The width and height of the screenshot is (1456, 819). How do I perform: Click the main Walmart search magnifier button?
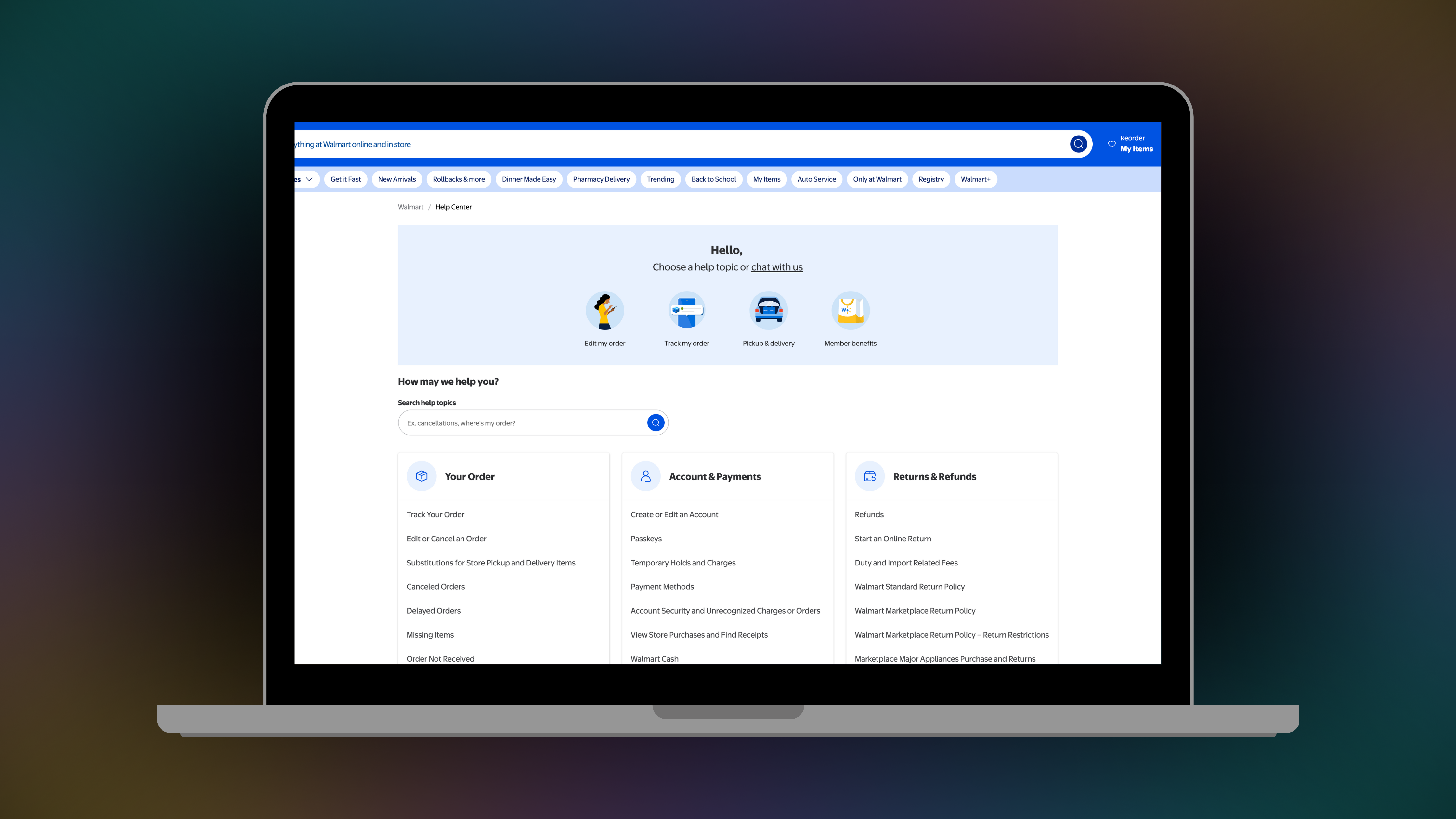click(x=1078, y=144)
